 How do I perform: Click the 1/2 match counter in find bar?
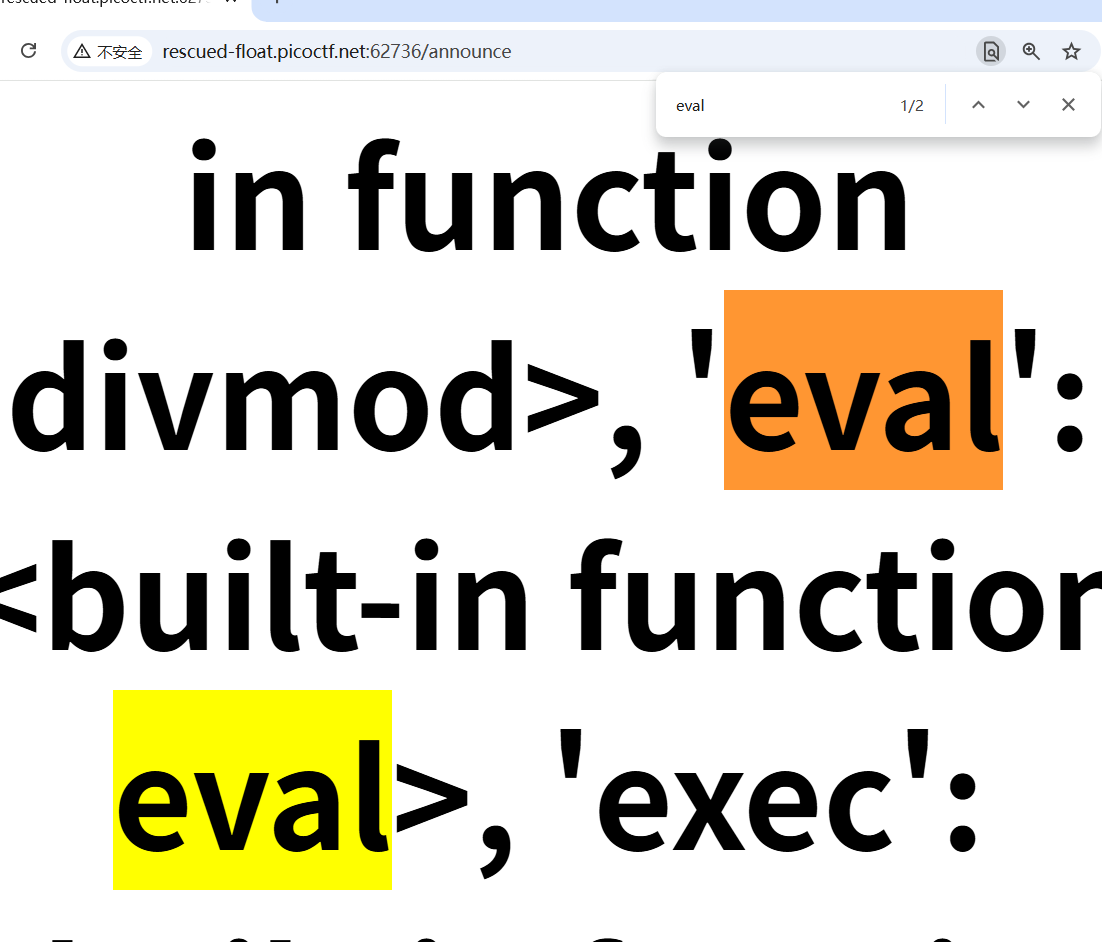pyautogui.click(x=911, y=106)
